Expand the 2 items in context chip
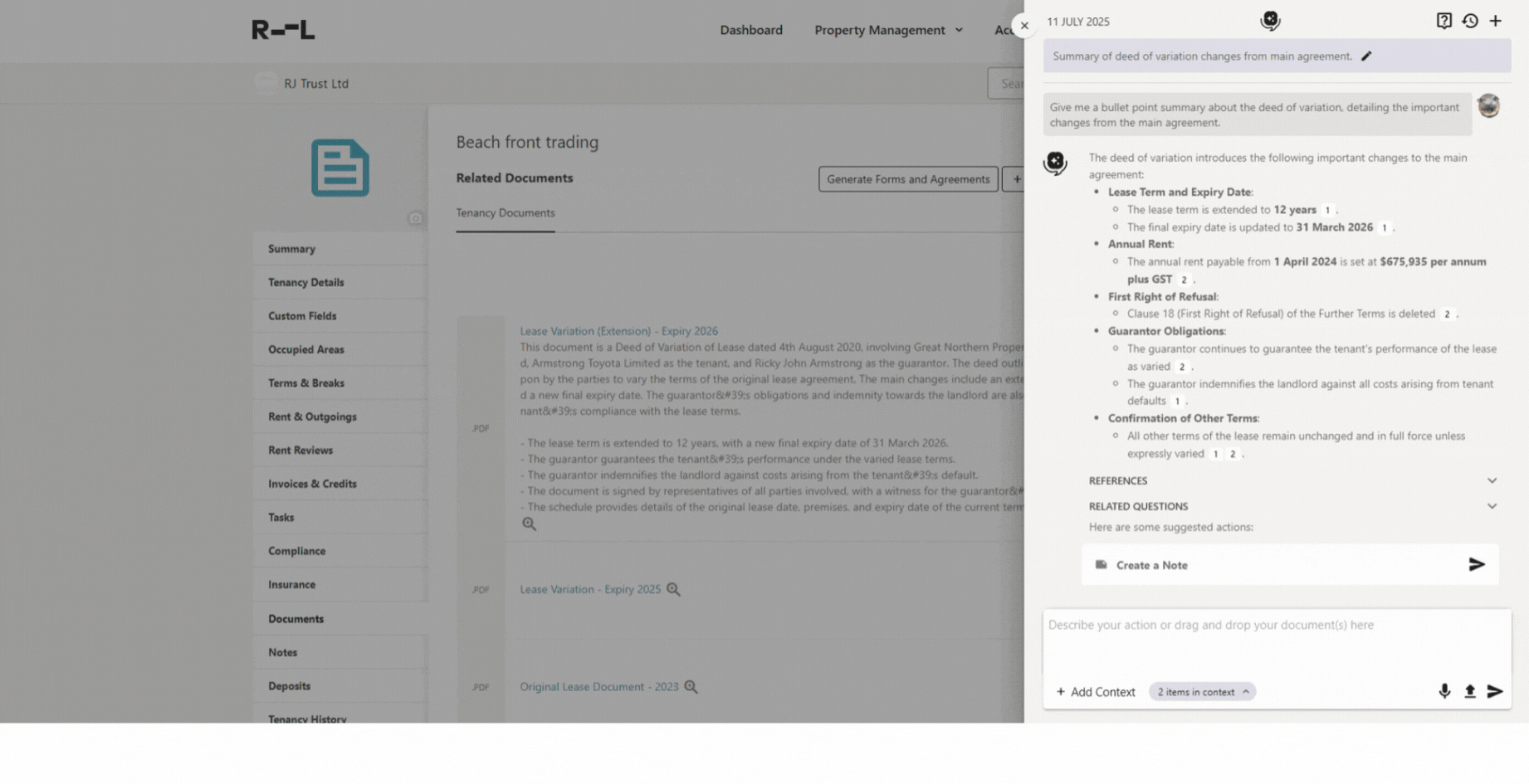Viewport: 1529px width, 784px height. (x=1202, y=692)
